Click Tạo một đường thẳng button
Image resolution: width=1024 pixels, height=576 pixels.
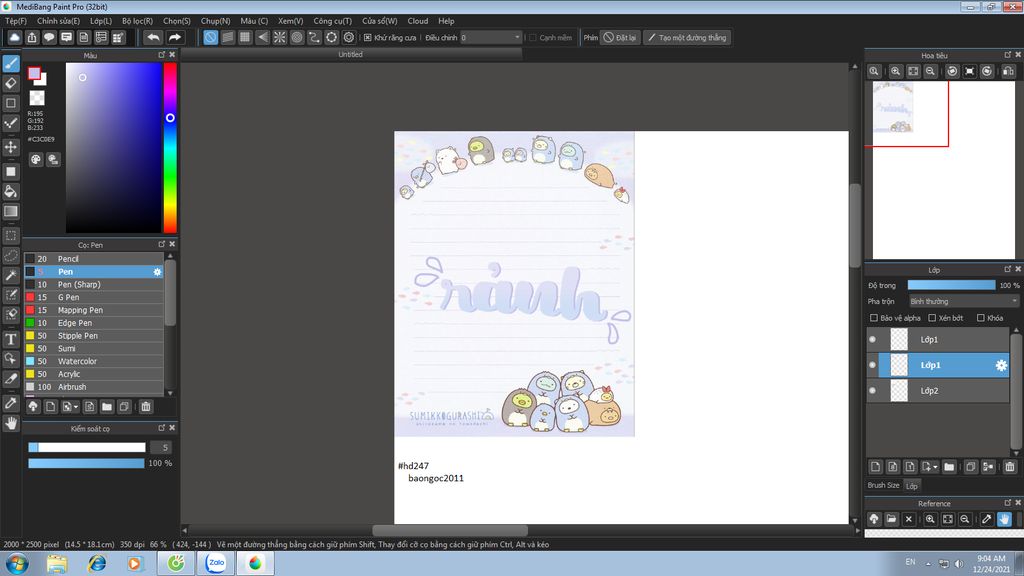tap(687, 38)
